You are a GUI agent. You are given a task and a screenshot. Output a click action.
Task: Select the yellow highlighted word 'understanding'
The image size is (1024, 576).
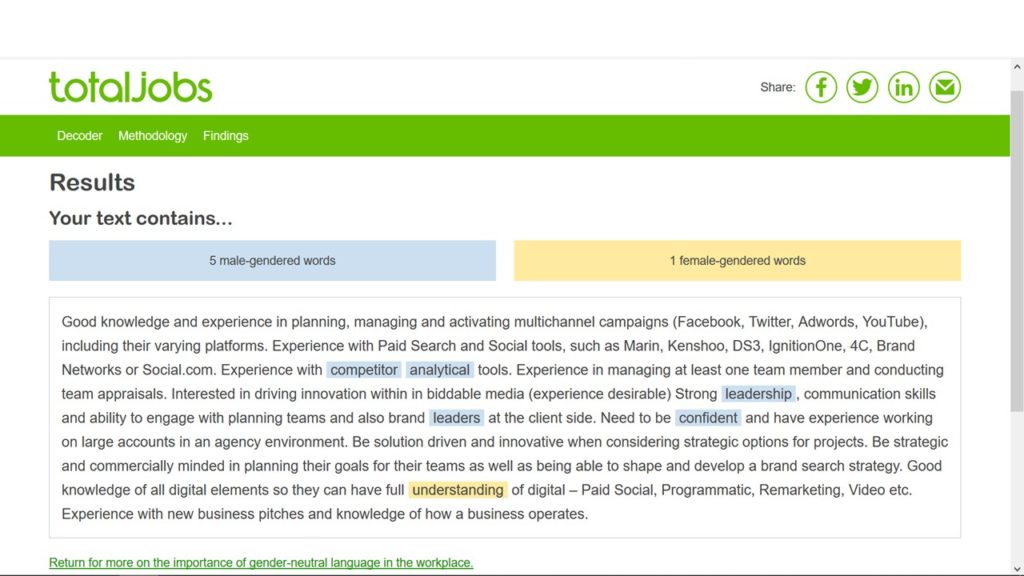pos(458,490)
